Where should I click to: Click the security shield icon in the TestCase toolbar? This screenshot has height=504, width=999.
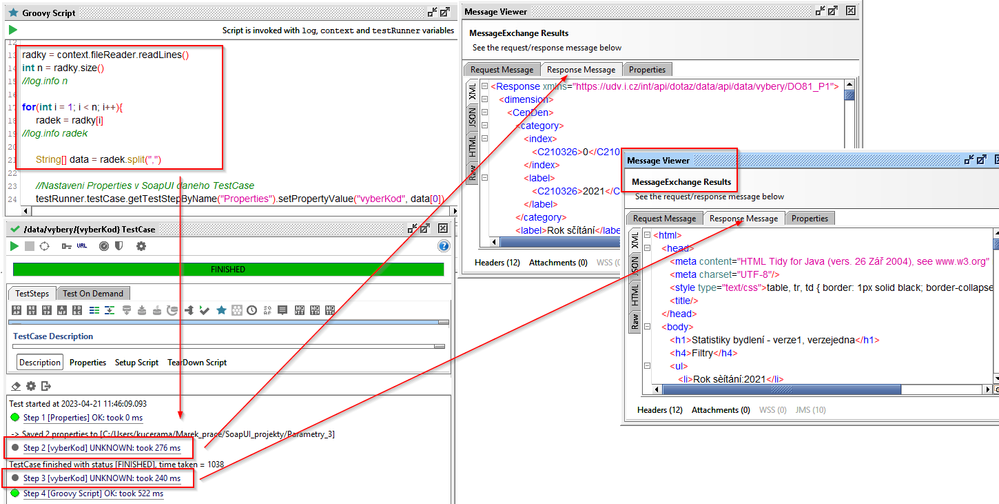pyautogui.click(x=119, y=246)
